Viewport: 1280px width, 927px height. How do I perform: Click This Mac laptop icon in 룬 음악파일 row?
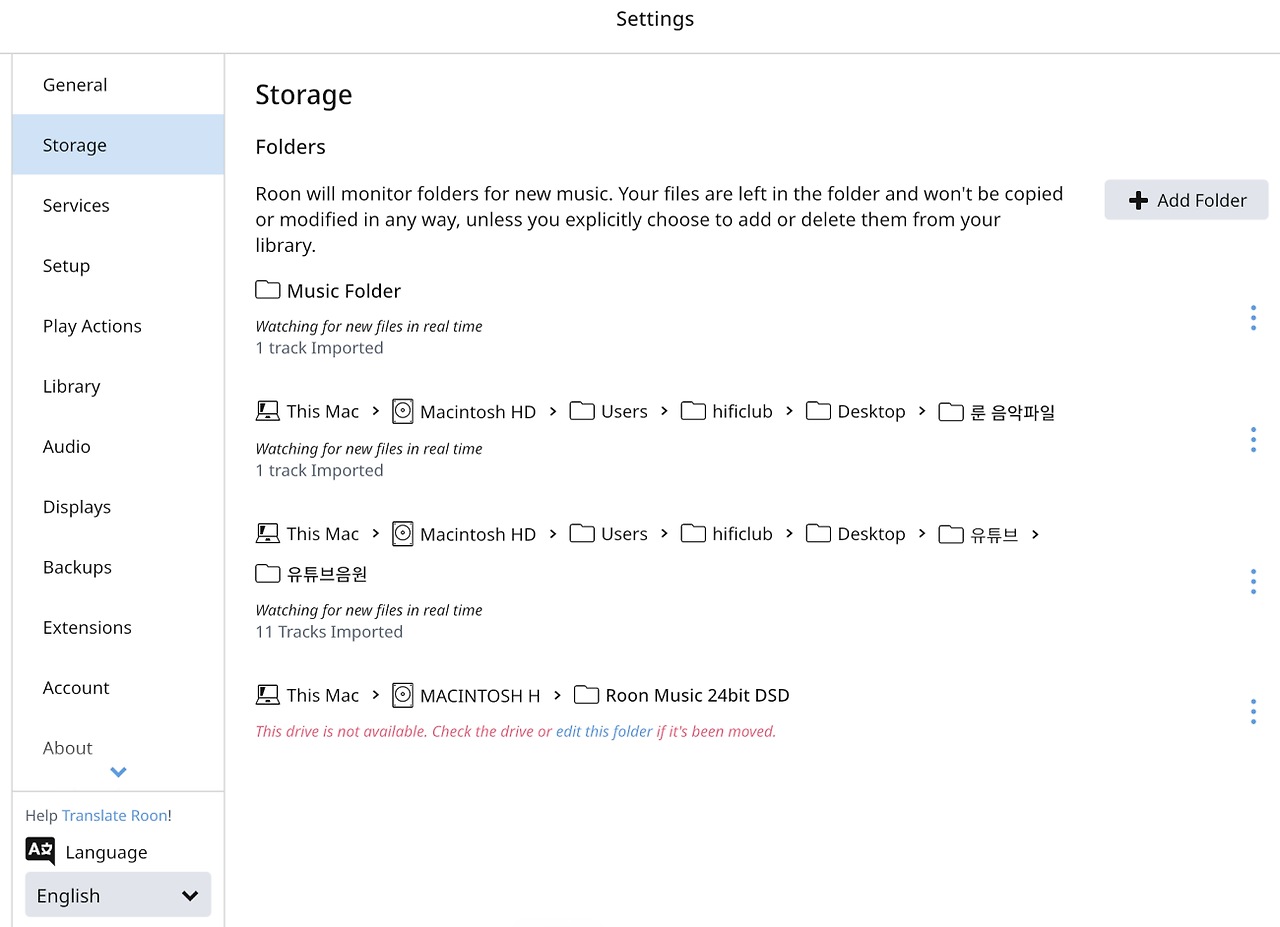267,411
